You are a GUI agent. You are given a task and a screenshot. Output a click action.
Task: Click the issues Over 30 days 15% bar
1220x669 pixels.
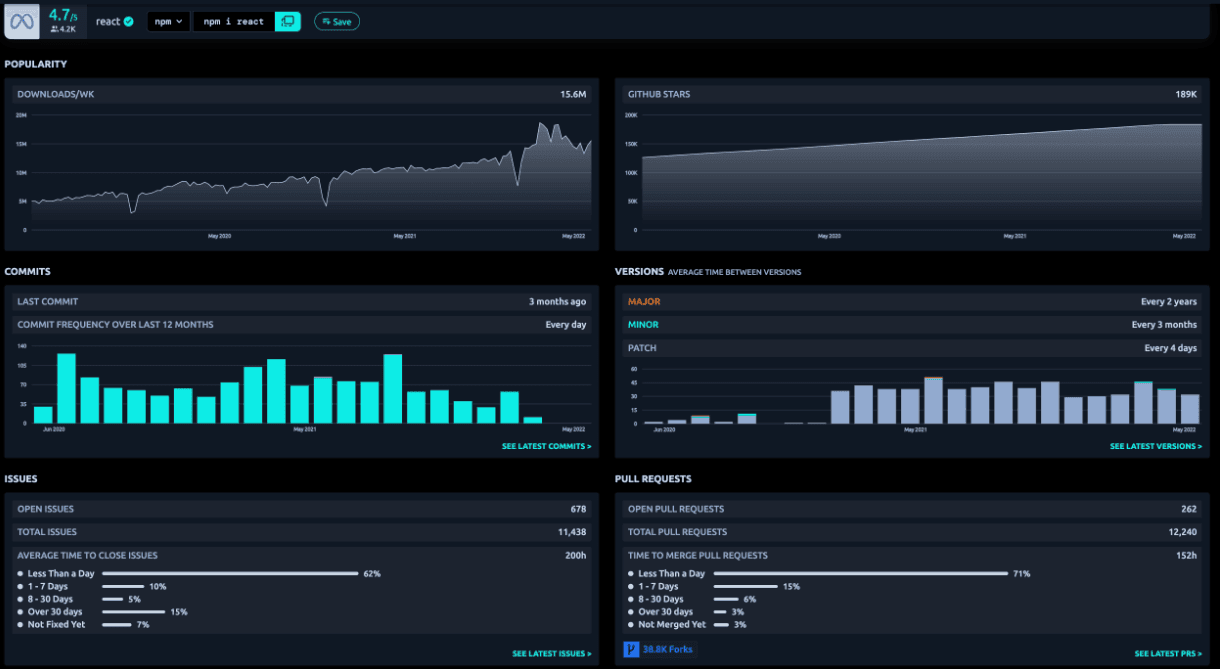(x=134, y=612)
